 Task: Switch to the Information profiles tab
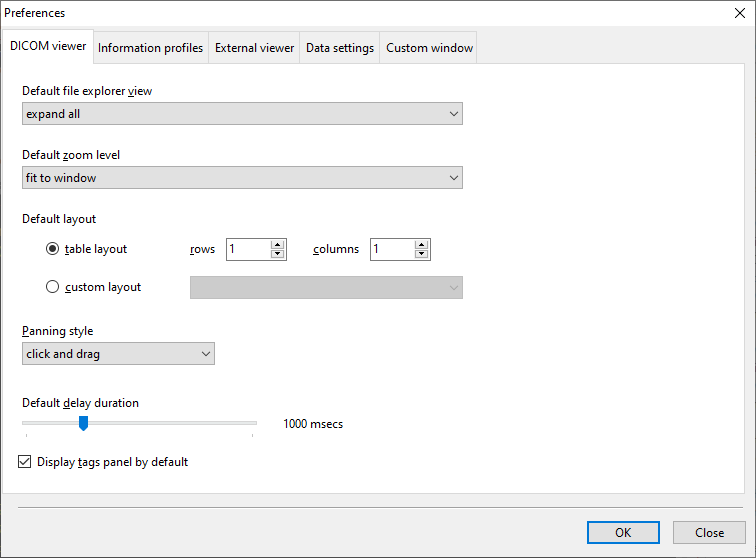coord(150,48)
